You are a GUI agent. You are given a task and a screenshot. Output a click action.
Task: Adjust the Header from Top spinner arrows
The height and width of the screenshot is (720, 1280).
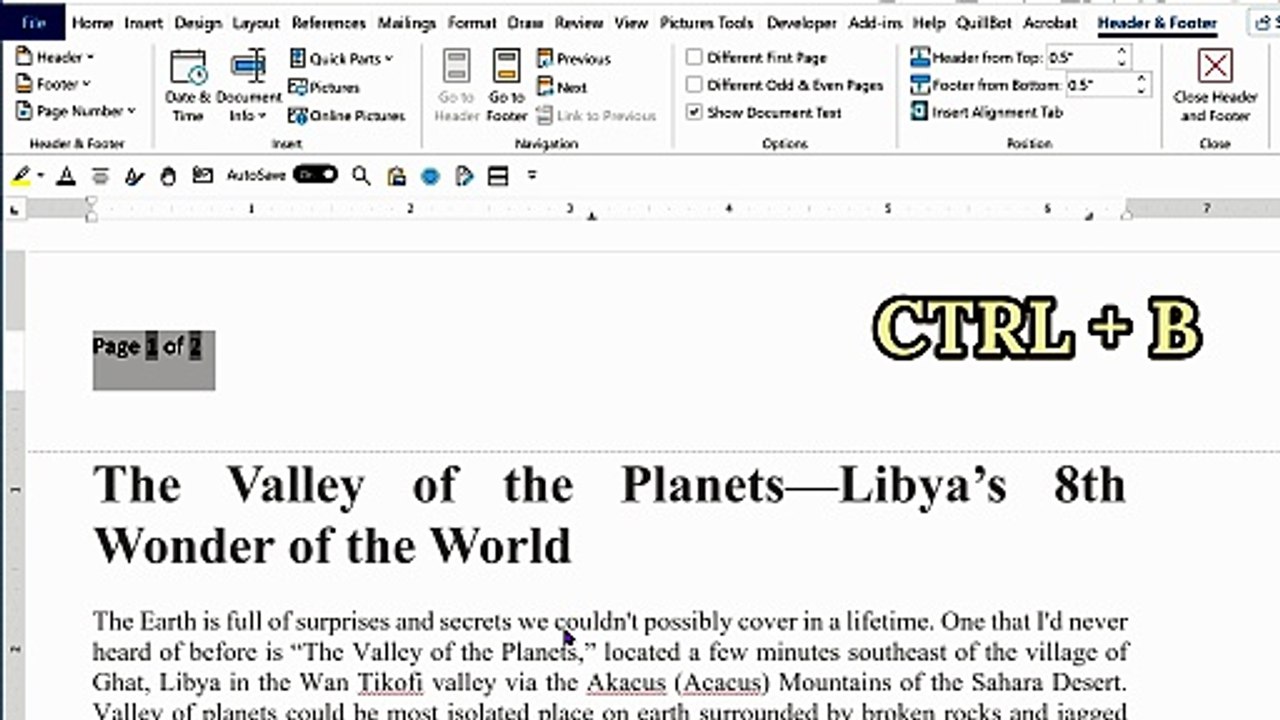(1122, 58)
